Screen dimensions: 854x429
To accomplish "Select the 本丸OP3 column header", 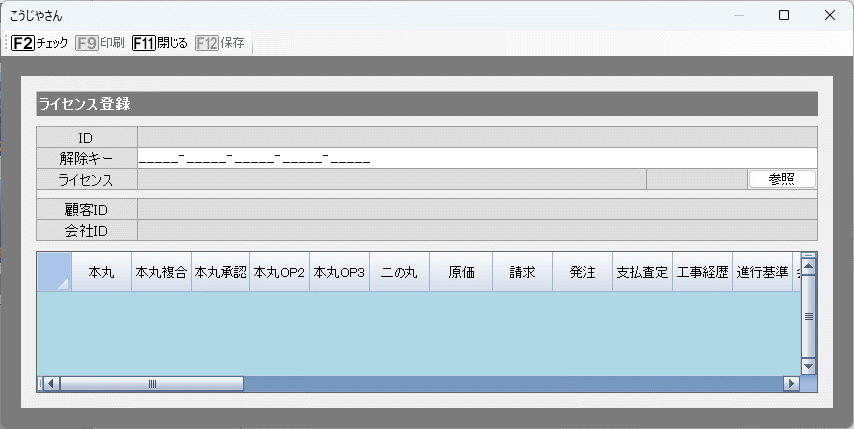I will (339, 272).
